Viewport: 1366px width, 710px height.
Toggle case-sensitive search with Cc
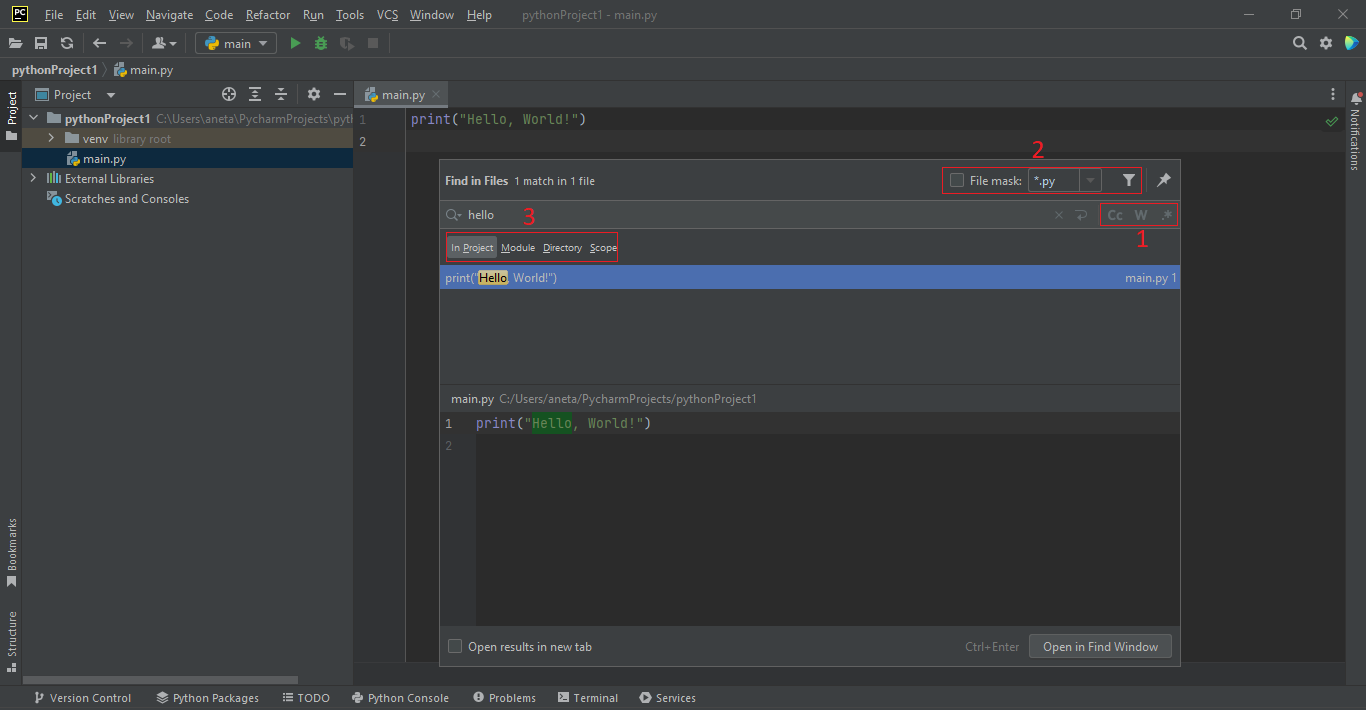1114,214
